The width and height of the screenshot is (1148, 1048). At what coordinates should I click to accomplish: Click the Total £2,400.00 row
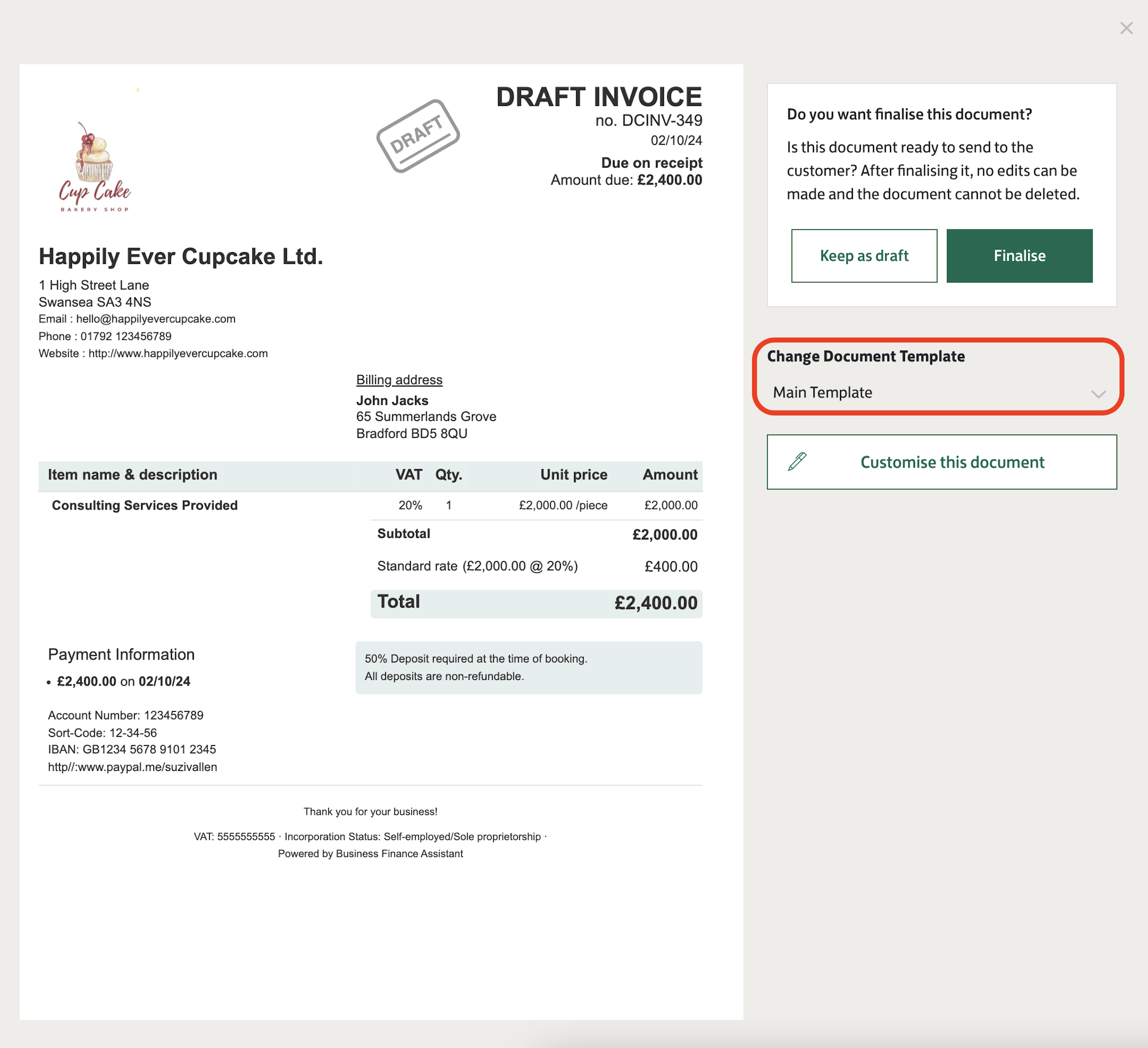536,603
